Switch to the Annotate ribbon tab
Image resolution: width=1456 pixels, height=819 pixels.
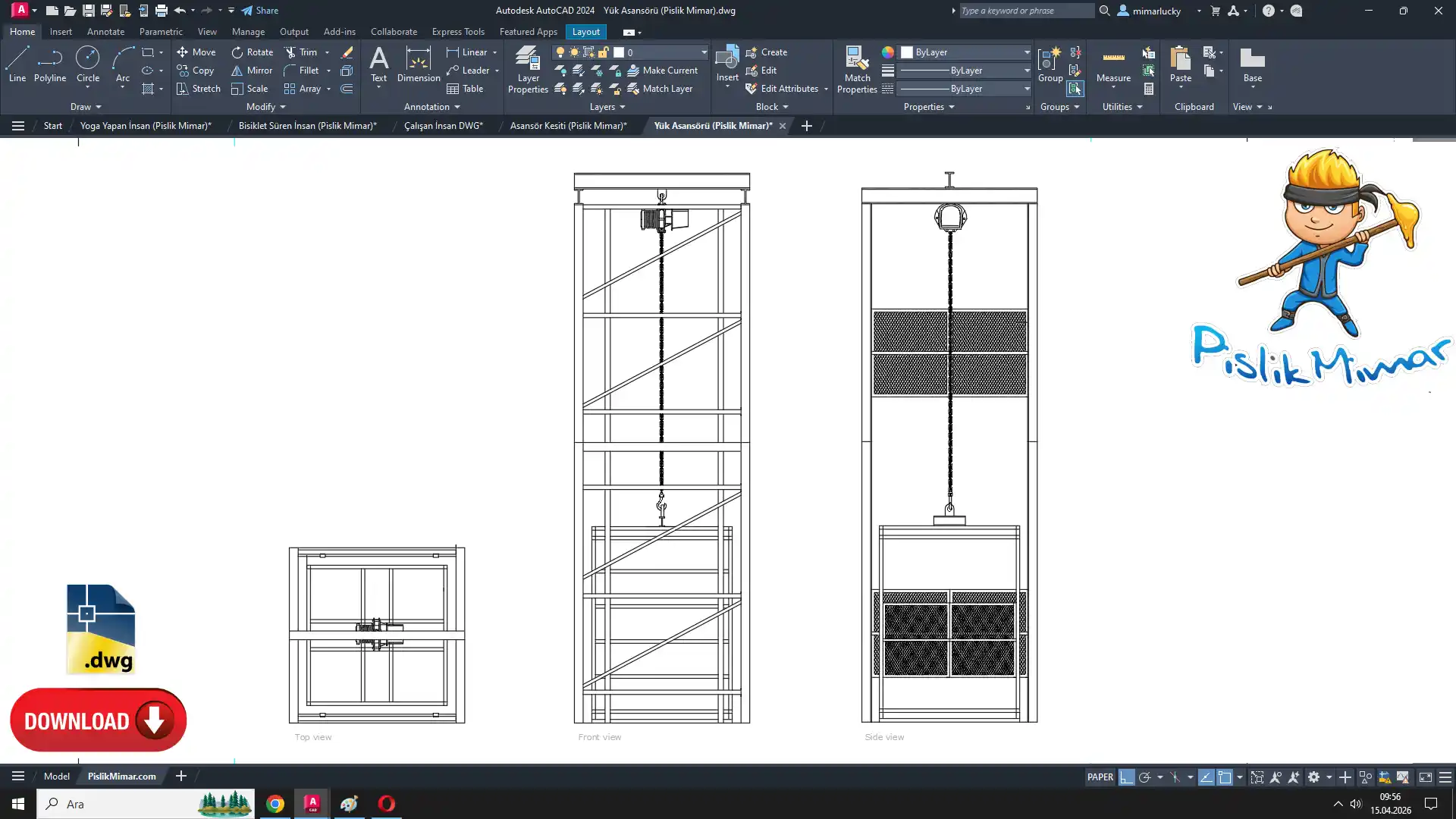coord(105,32)
